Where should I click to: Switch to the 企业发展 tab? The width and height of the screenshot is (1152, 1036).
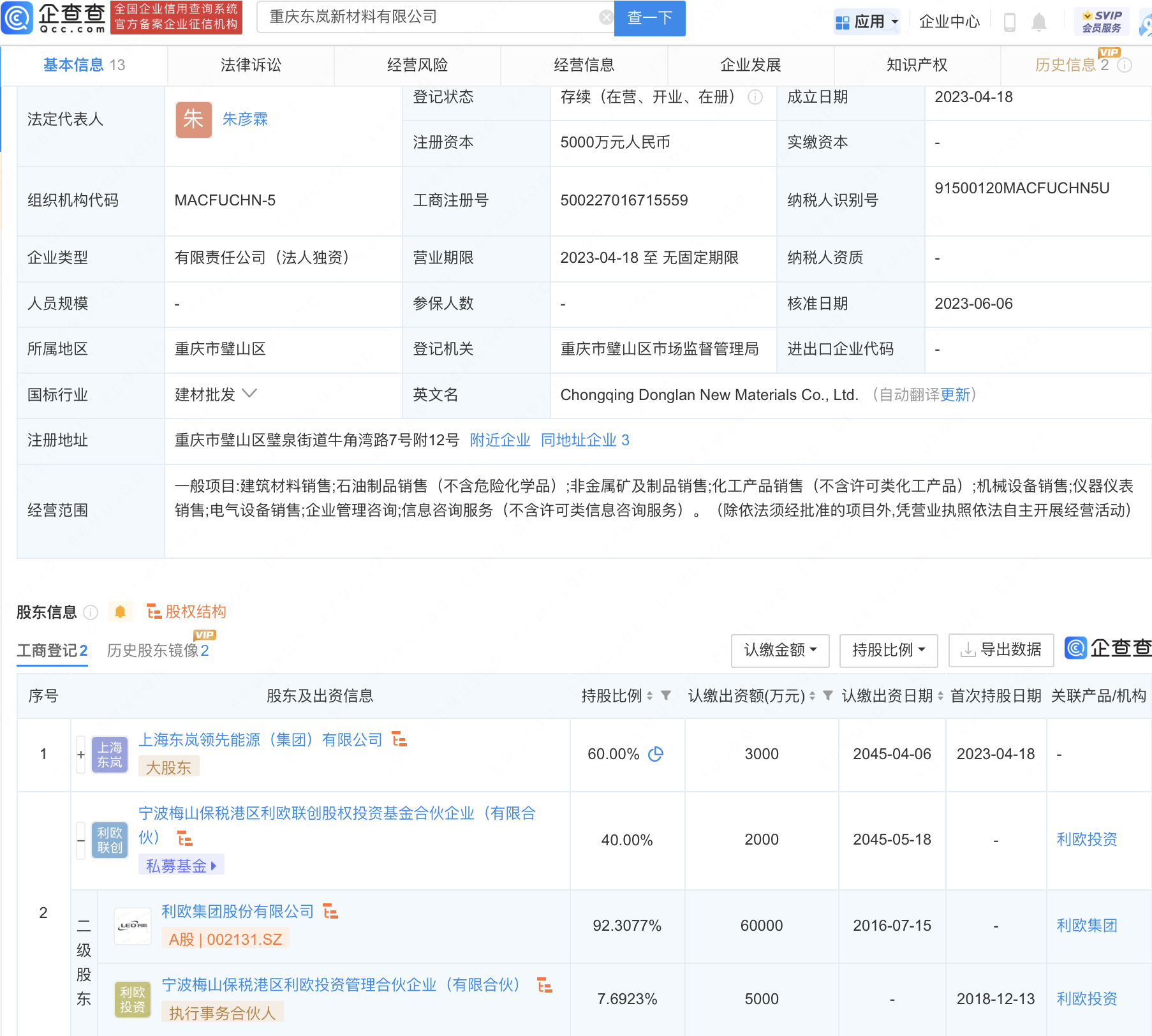coord(751,65)
